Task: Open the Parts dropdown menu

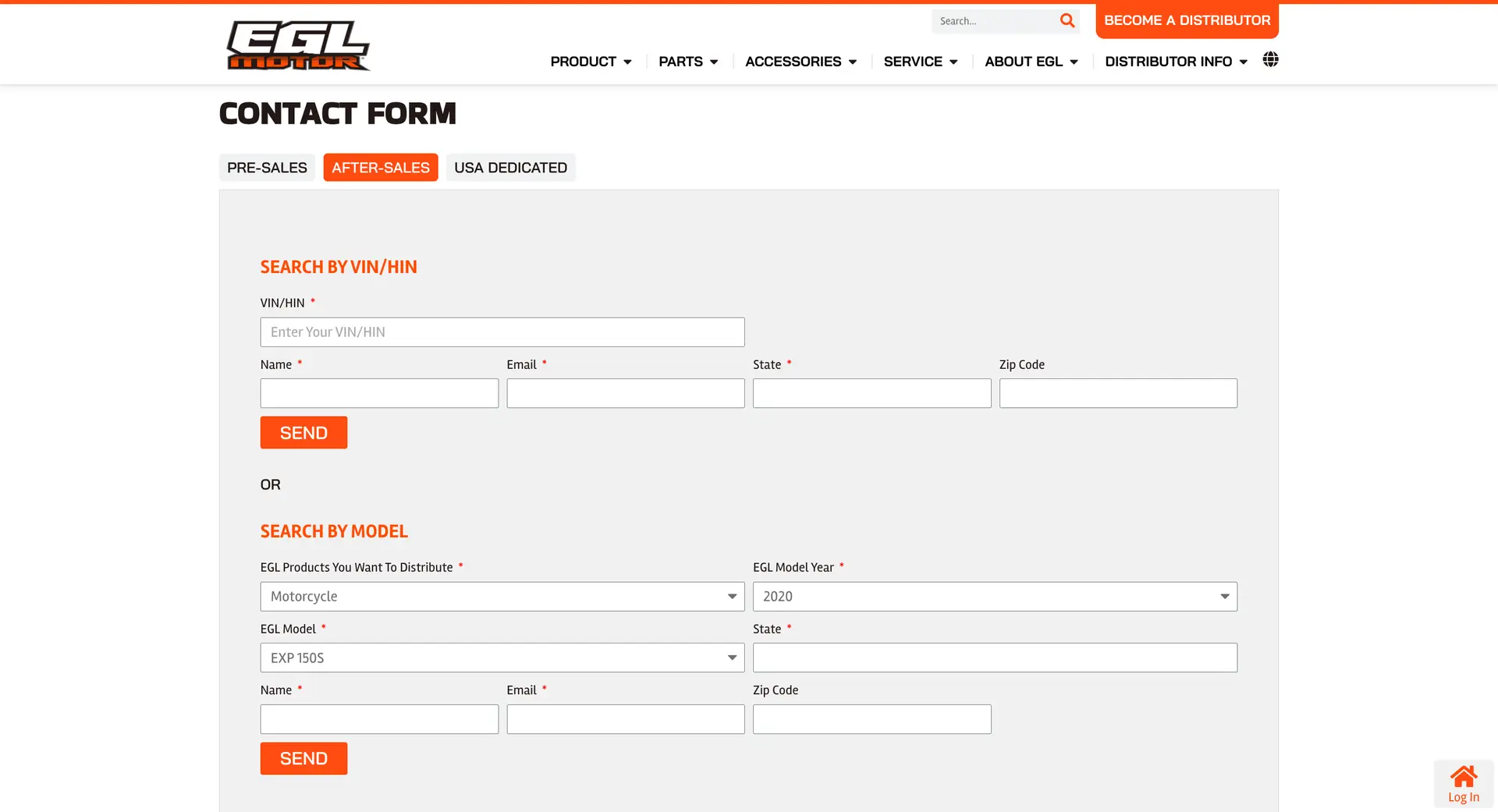Action: (687, 62)
